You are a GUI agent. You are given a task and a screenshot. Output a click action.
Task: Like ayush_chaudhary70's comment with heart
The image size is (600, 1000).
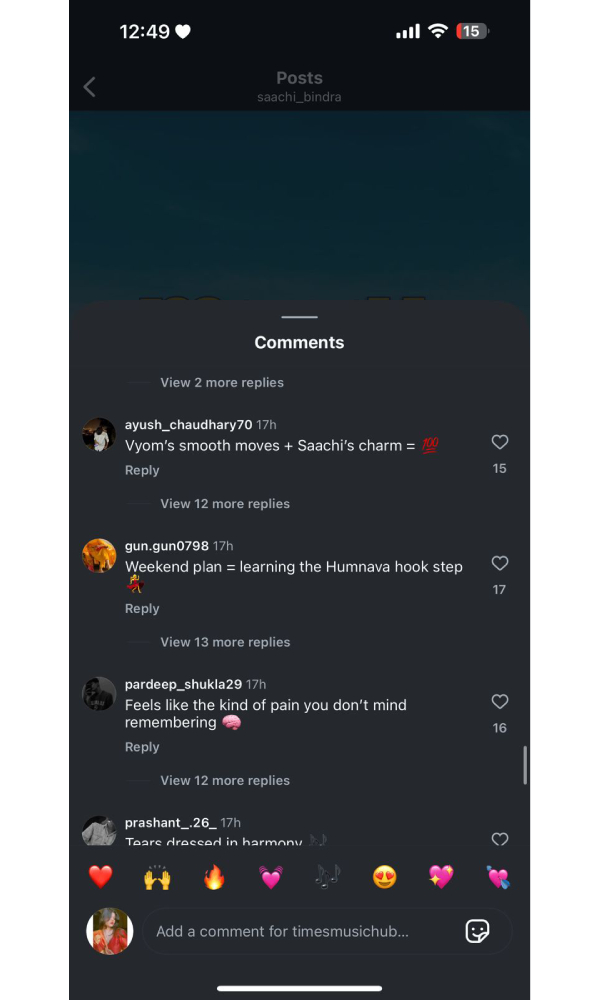point(499,442)
